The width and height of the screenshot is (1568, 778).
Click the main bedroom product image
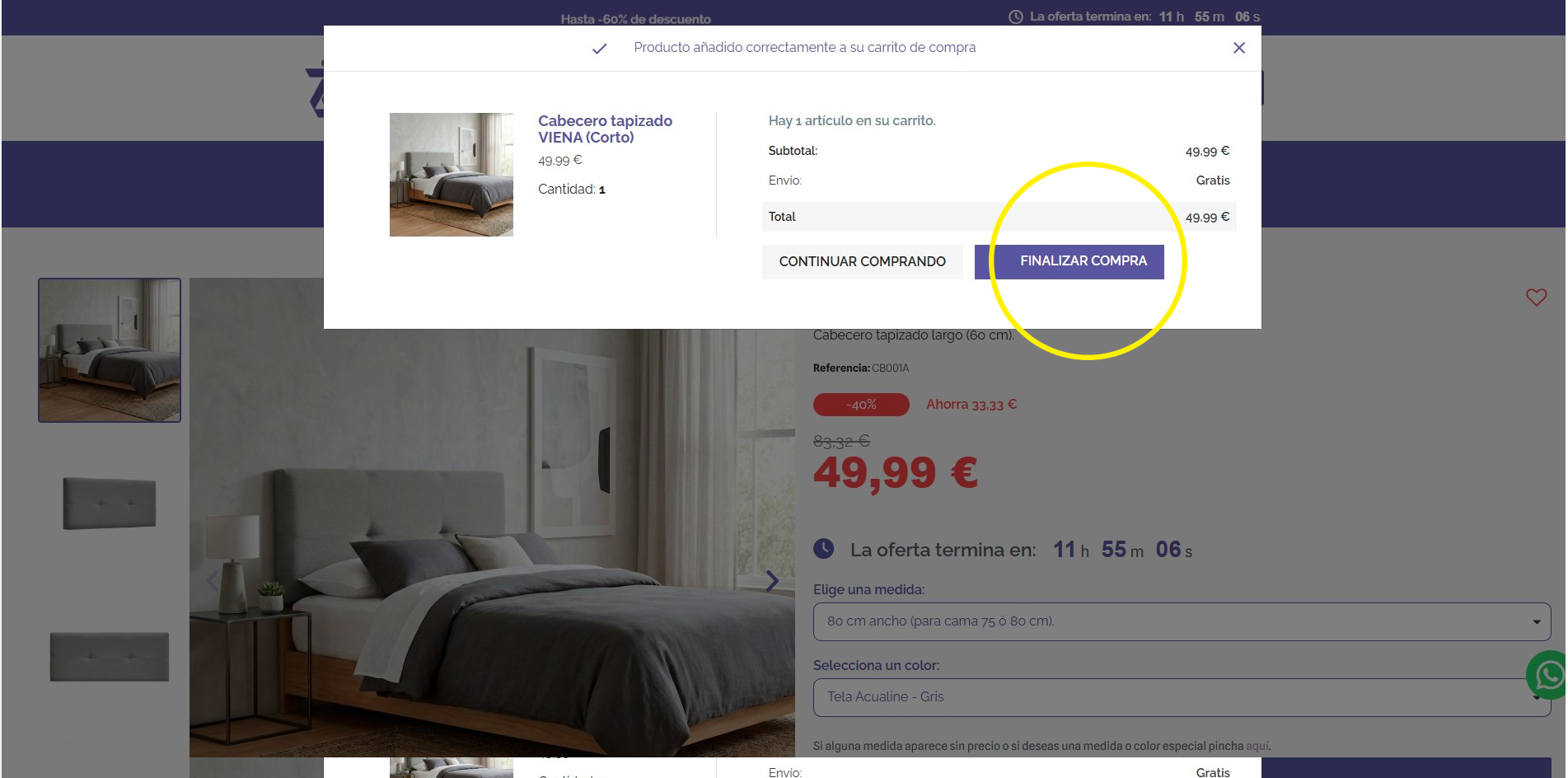tap(492, 544)
